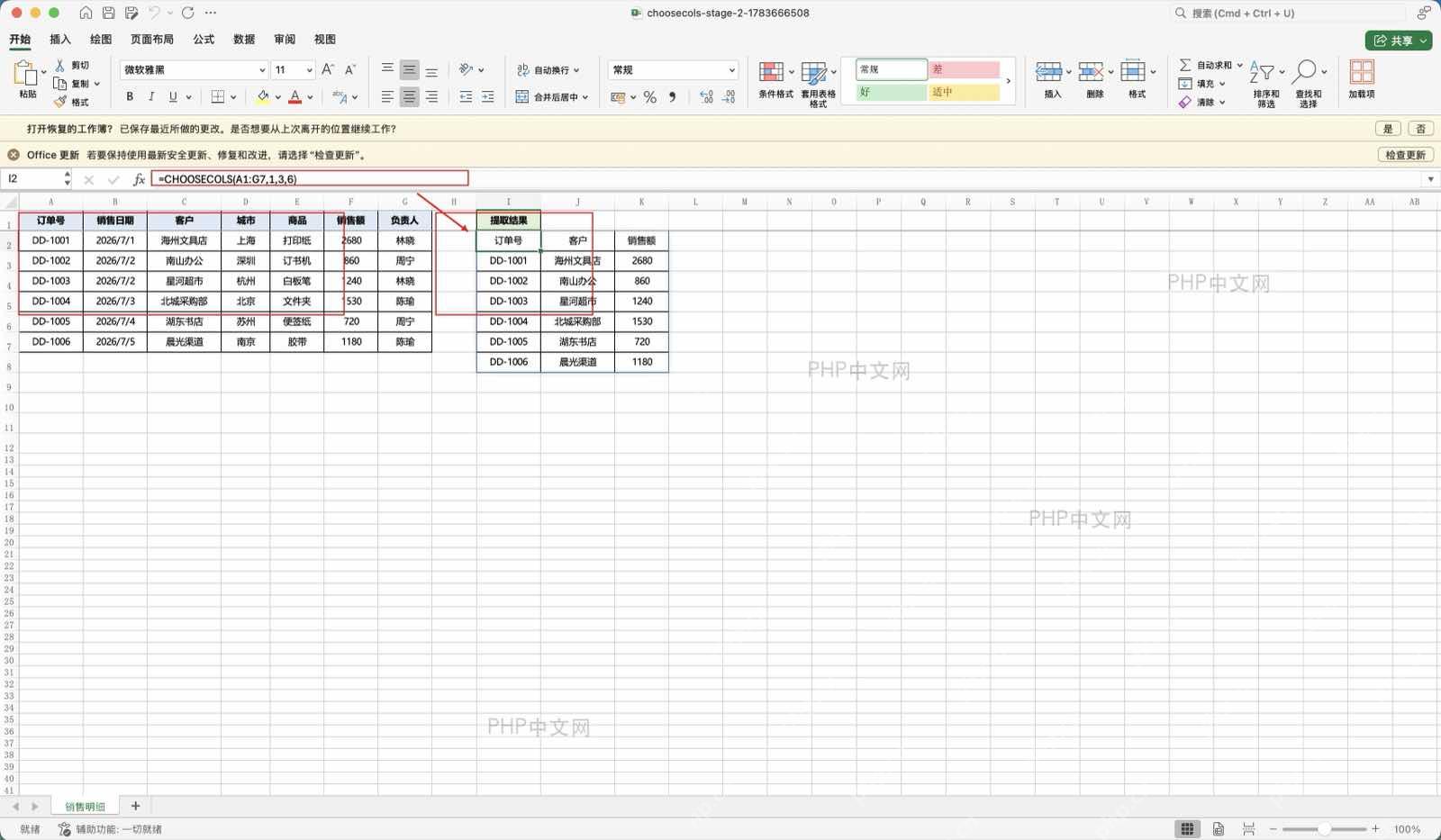Click the Share button
The height and width of the screenshot is (840, 1441).
(x=1398, y=41)
